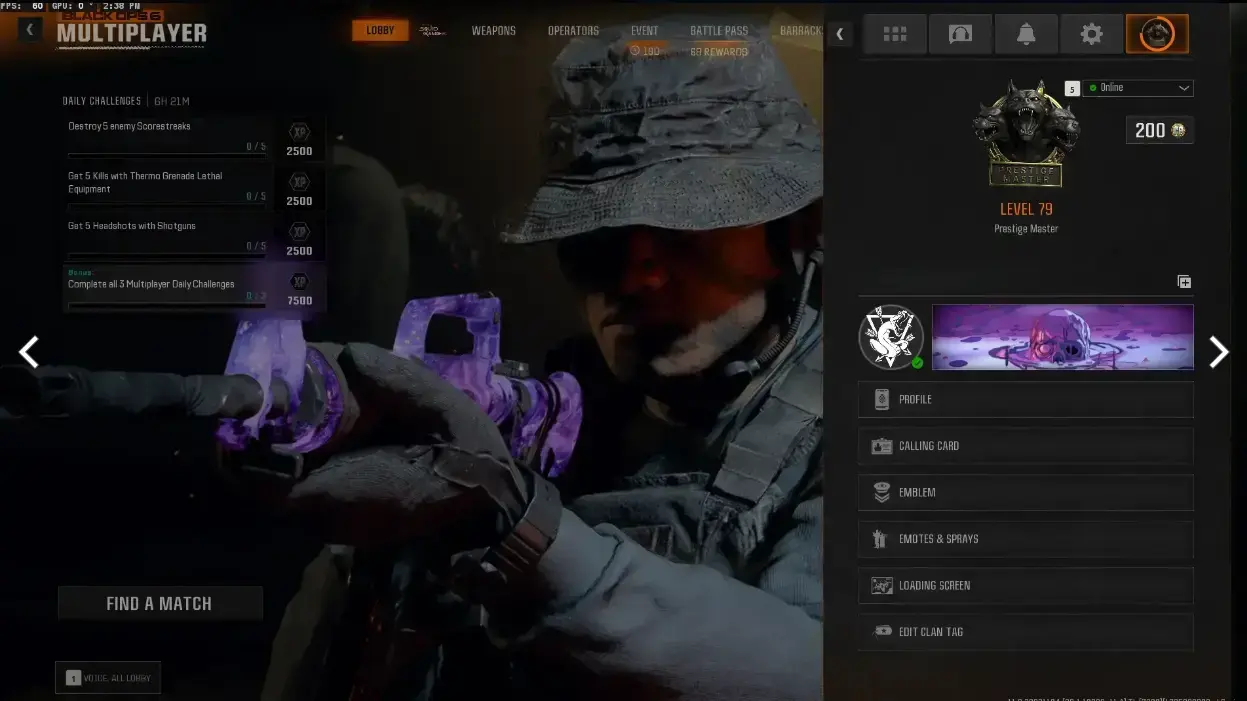Click the Squid Game event tab icon
This screenshot has width=1247, height=701.
click(x=432, y=31)
